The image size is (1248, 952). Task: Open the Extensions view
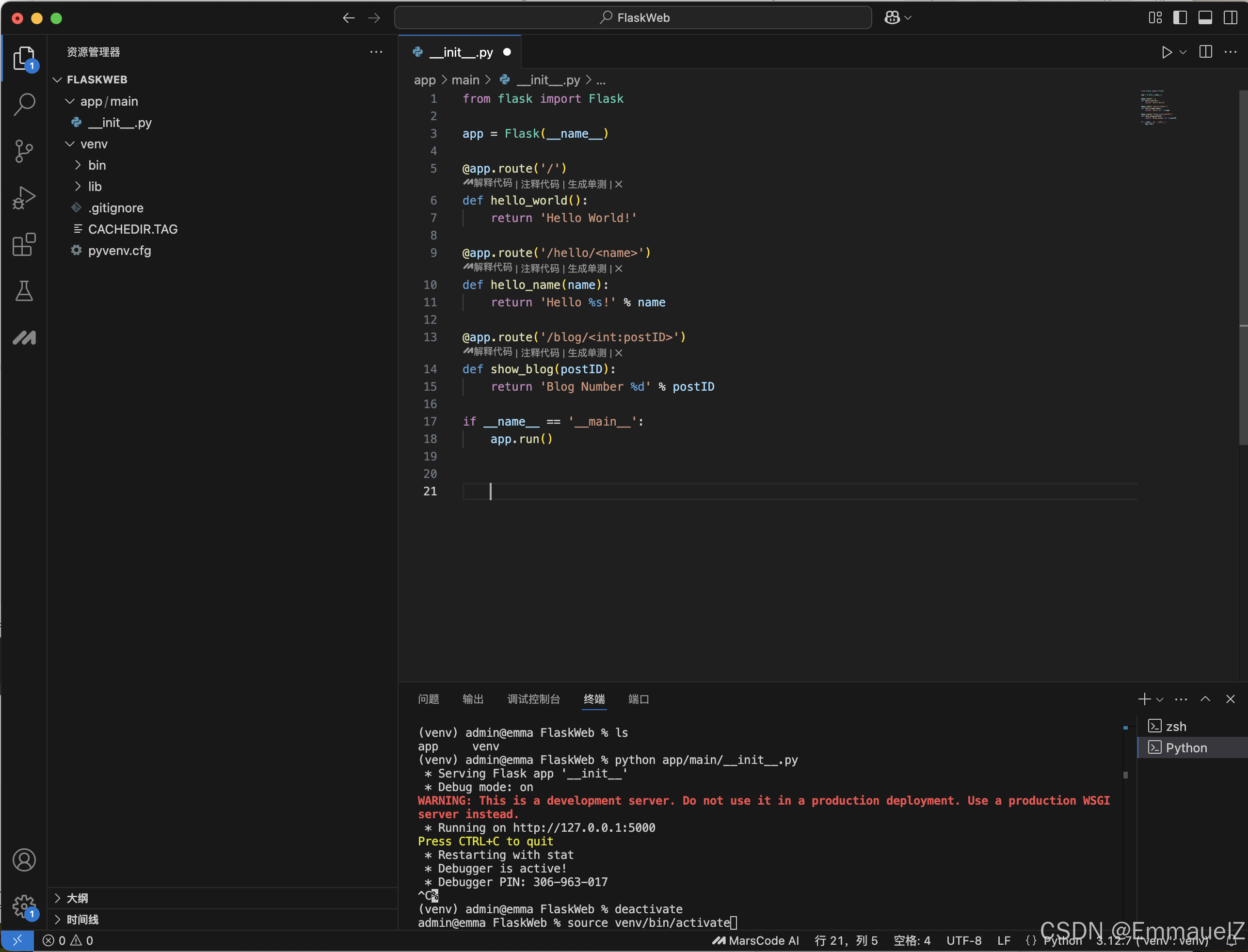pyautogui.click(x=24, y=245)
